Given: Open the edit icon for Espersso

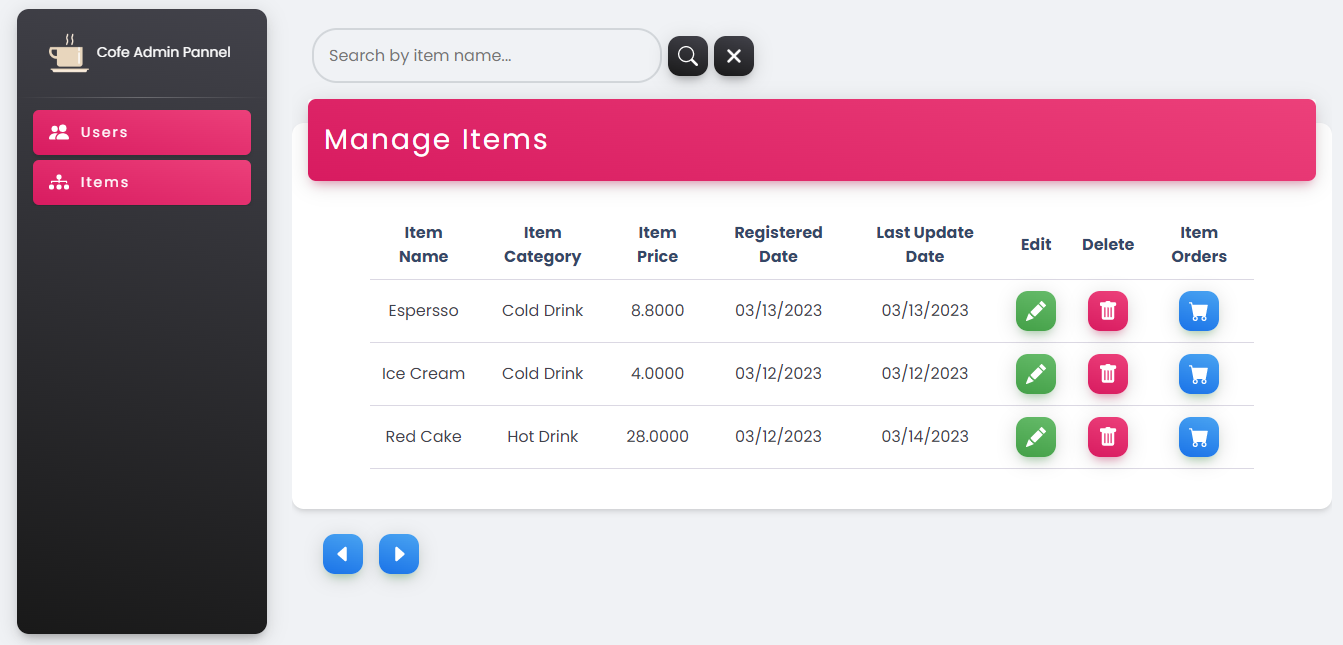Looking at the screenshot, I should point(1035,311).
